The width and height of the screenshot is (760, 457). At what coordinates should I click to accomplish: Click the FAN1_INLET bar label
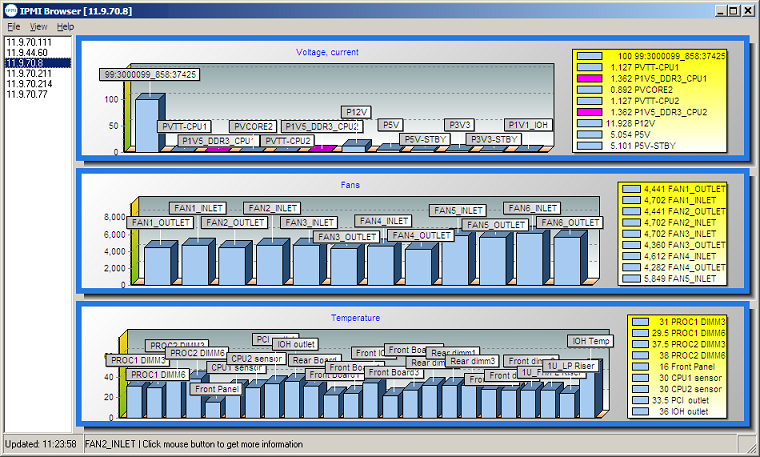[198, 208]
